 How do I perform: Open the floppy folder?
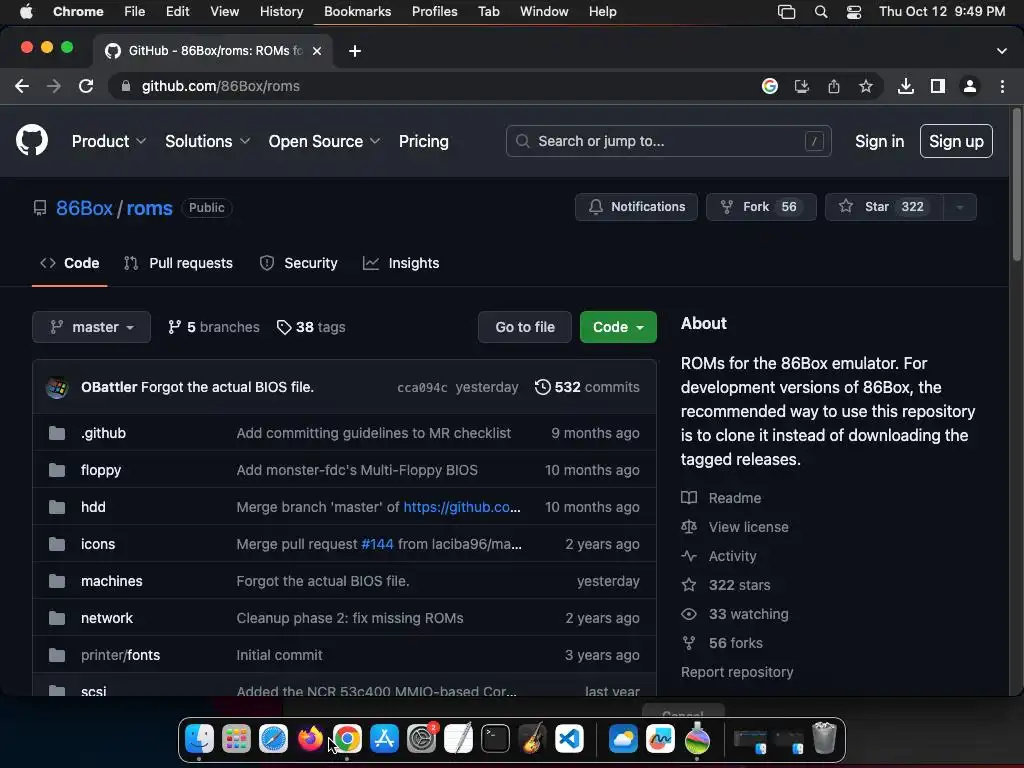tap(101, 470)
